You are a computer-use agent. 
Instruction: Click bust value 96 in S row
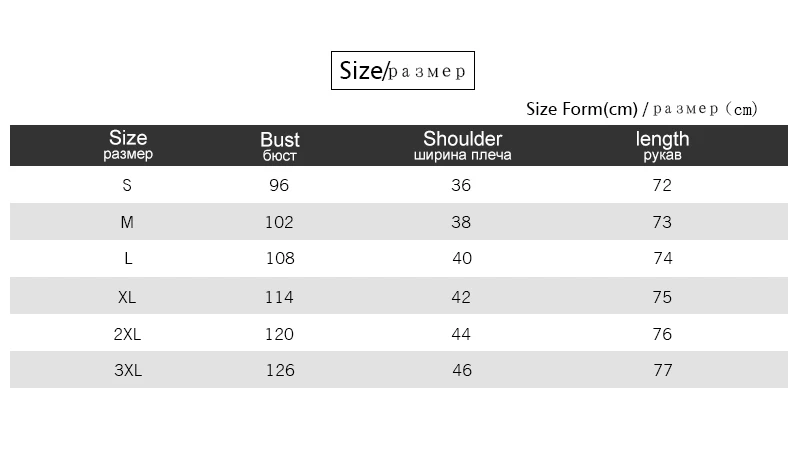pyautogui.click(x=279, y=185)
